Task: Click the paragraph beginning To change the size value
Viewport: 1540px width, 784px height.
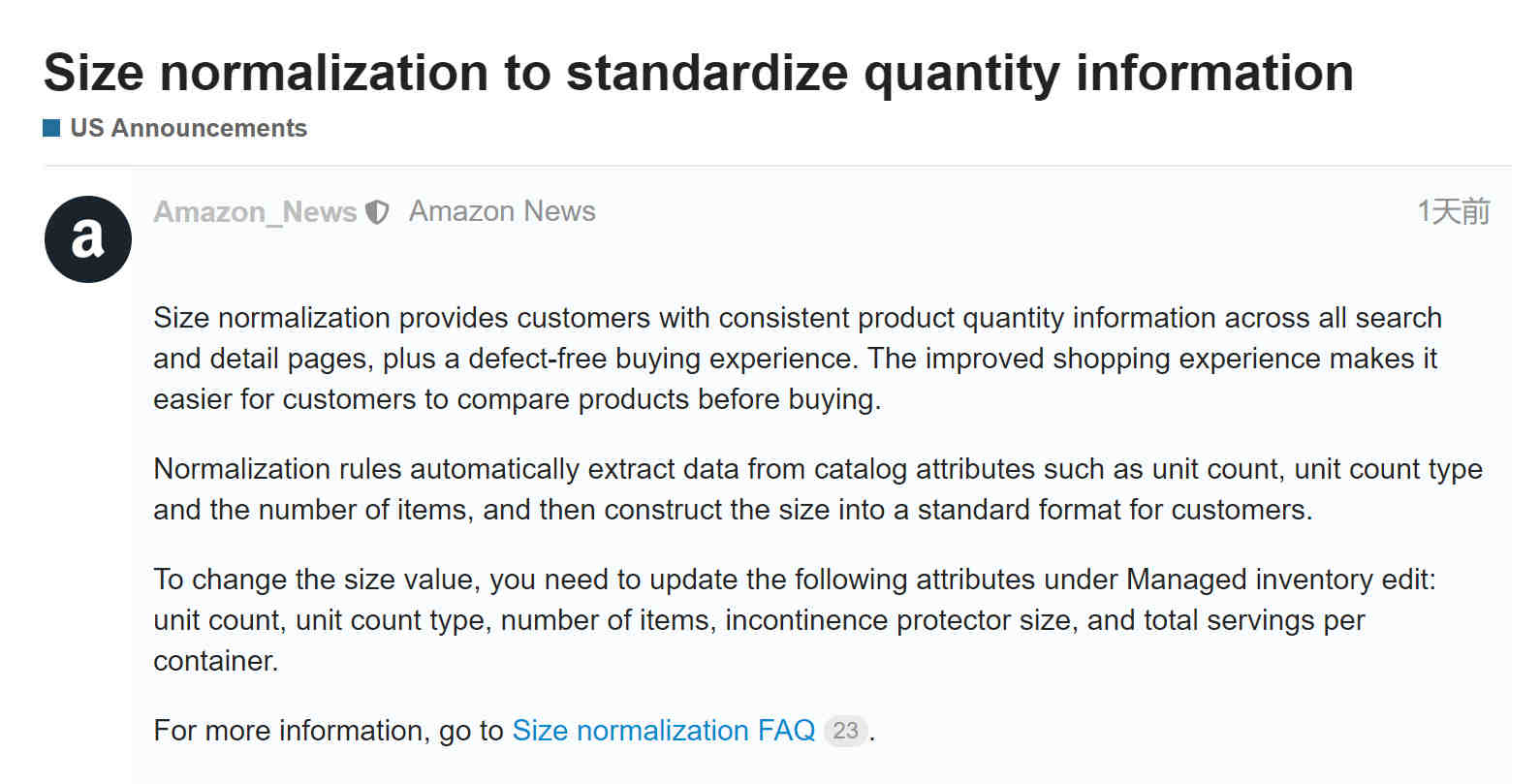Action: point(795,620)
